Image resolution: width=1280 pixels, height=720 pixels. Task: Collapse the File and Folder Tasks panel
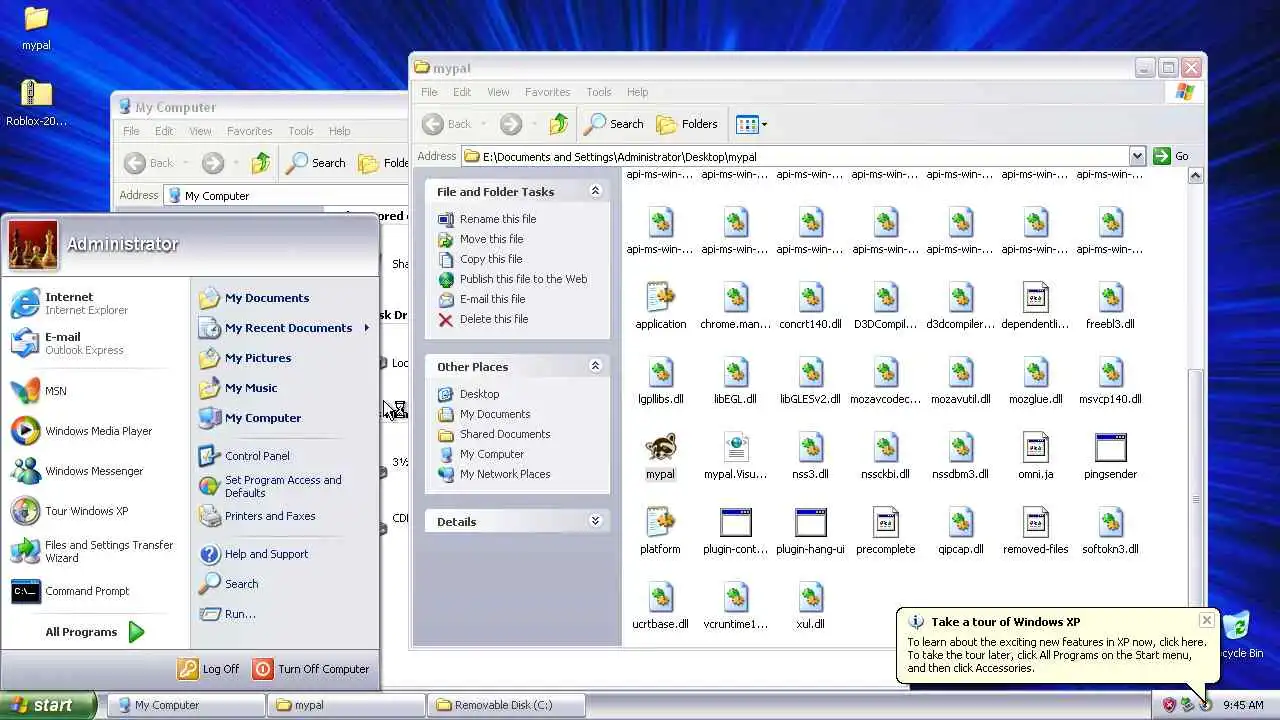click(x=595, y=191)
